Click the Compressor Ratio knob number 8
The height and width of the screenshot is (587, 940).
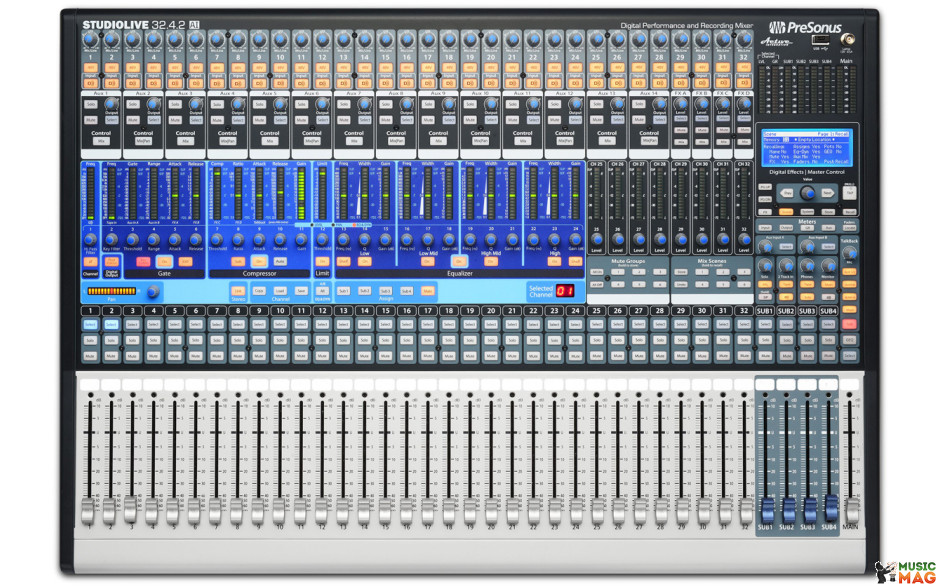[x=238, y=240]
